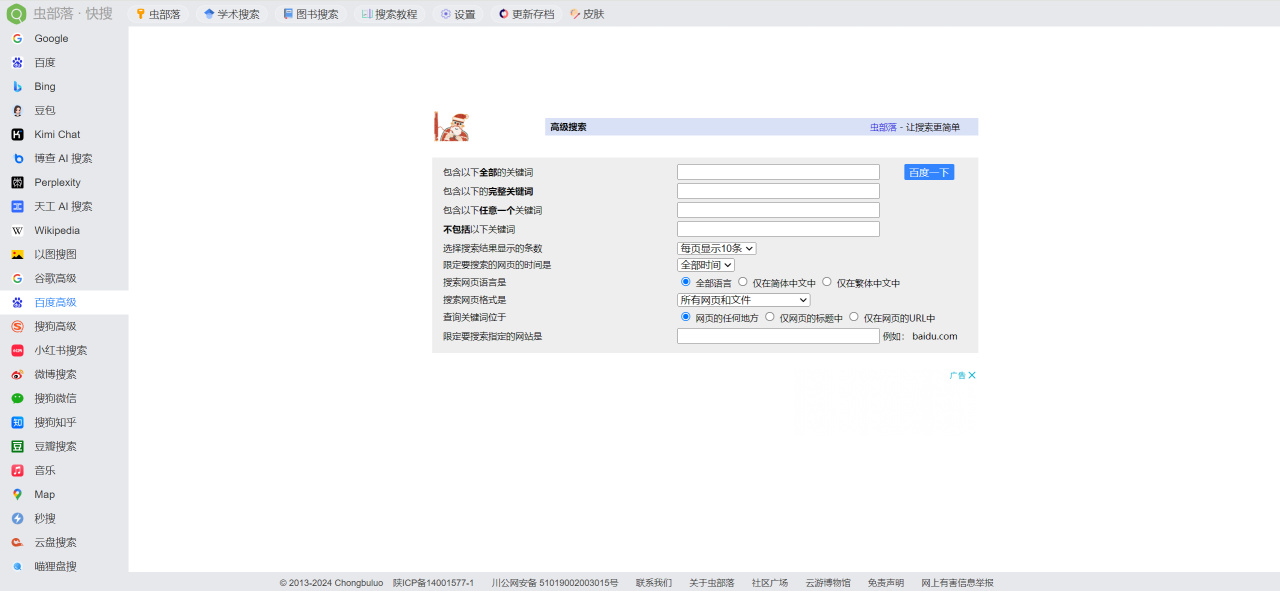Open 图书搜索 top menu item

(x=310, y=14)
